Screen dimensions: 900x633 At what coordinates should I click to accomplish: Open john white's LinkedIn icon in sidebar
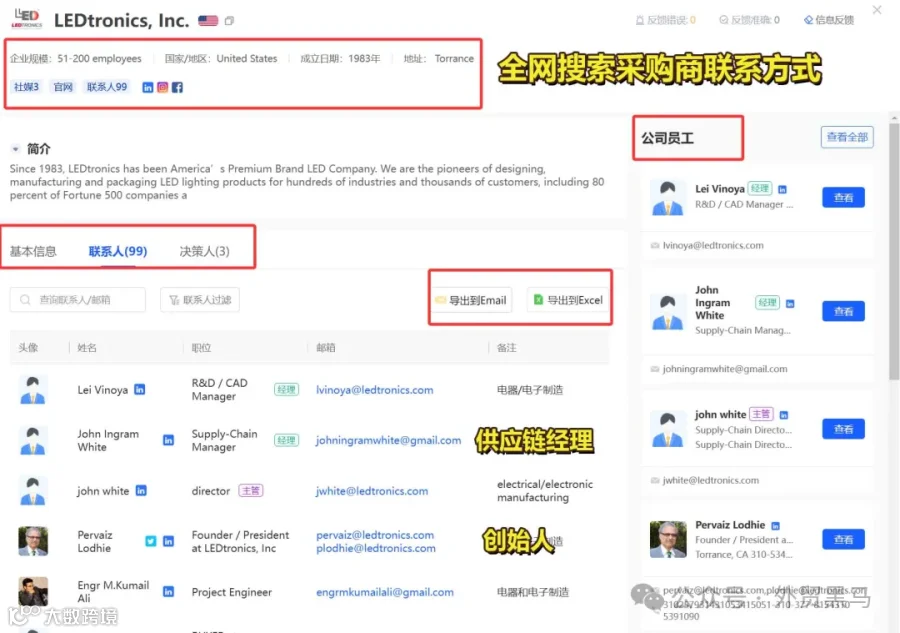[x=784, y=414]
